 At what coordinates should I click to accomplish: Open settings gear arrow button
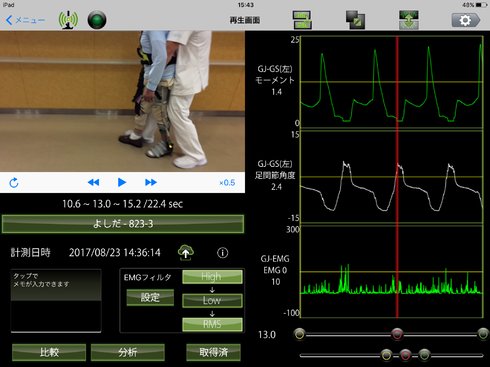(x=466, y=20)
